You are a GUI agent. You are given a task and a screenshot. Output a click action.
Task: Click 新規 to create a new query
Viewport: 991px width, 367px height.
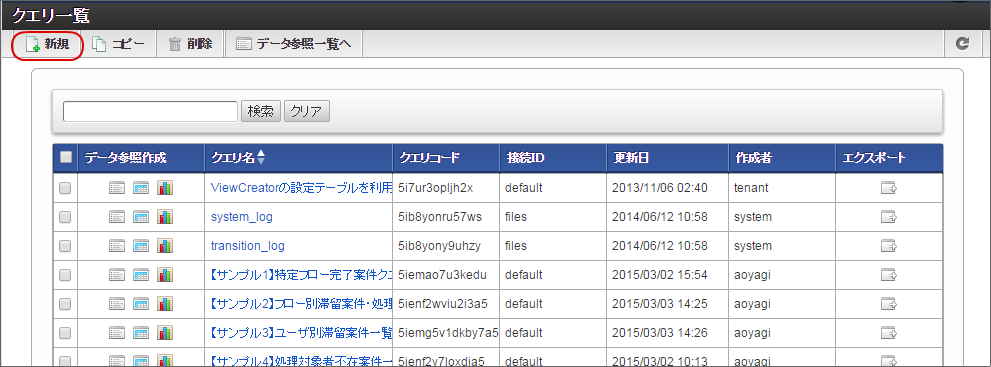click(x=48, y=44)
